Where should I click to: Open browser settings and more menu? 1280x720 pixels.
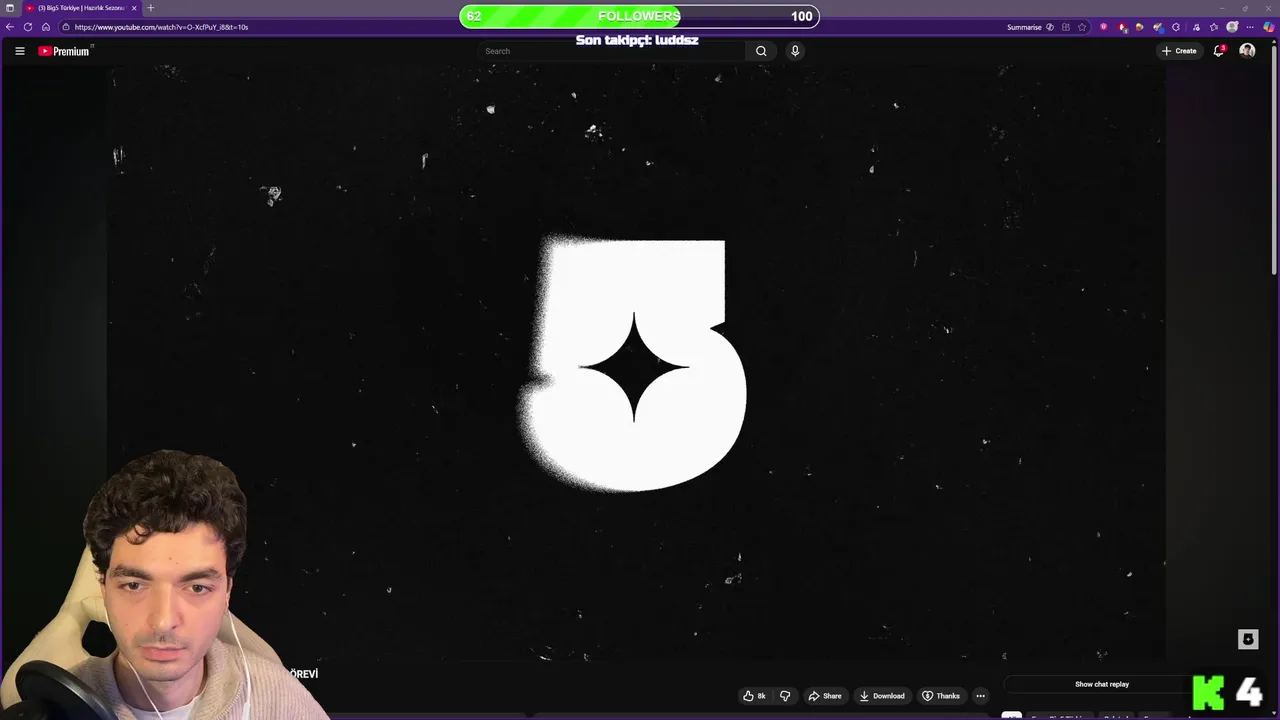click(1250, 27)
